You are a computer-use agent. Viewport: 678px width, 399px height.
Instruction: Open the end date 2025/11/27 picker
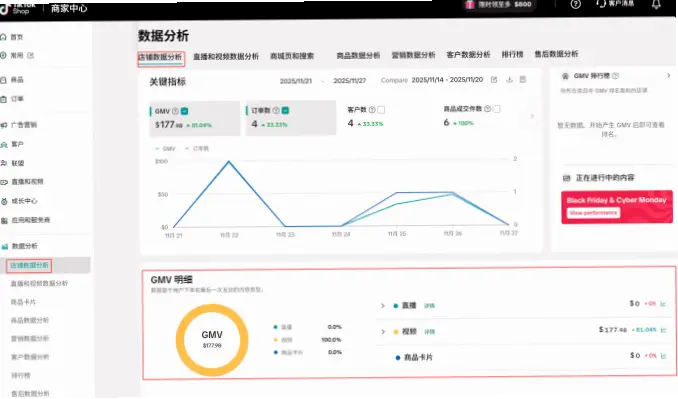tap(349, 81)
